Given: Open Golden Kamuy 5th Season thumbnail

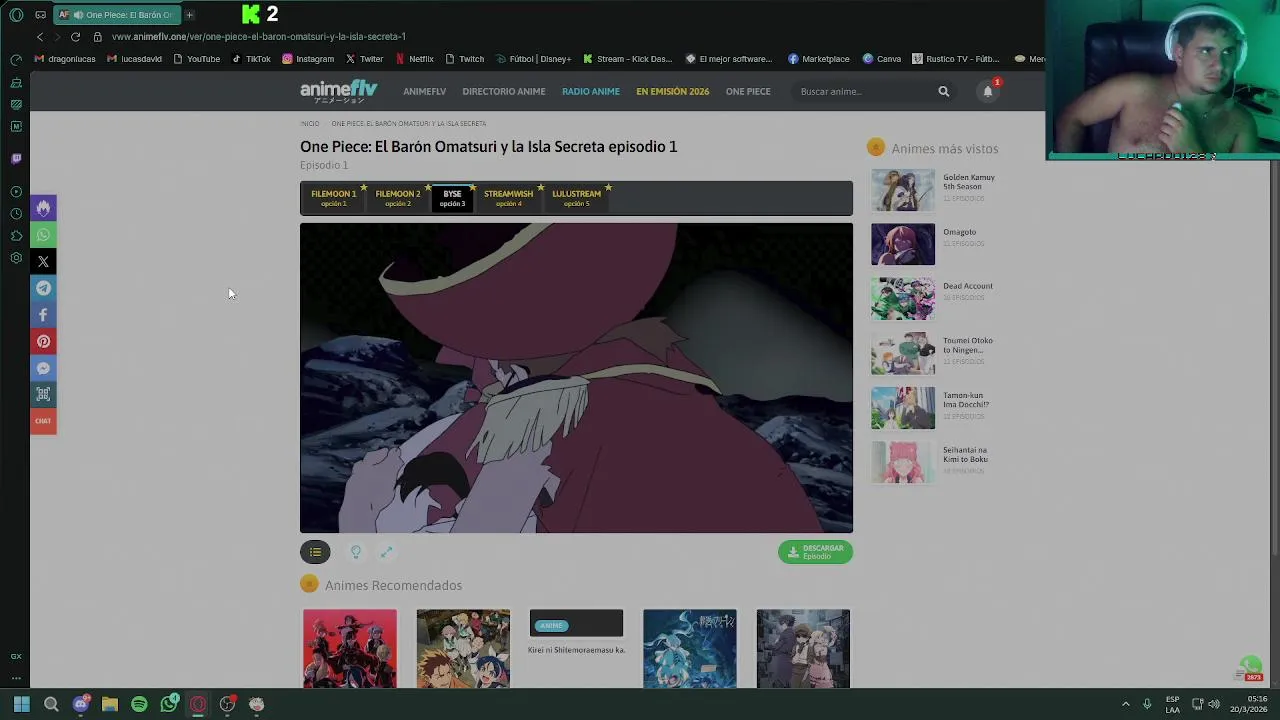Looking at the screenshot, I should coord(903,190).
